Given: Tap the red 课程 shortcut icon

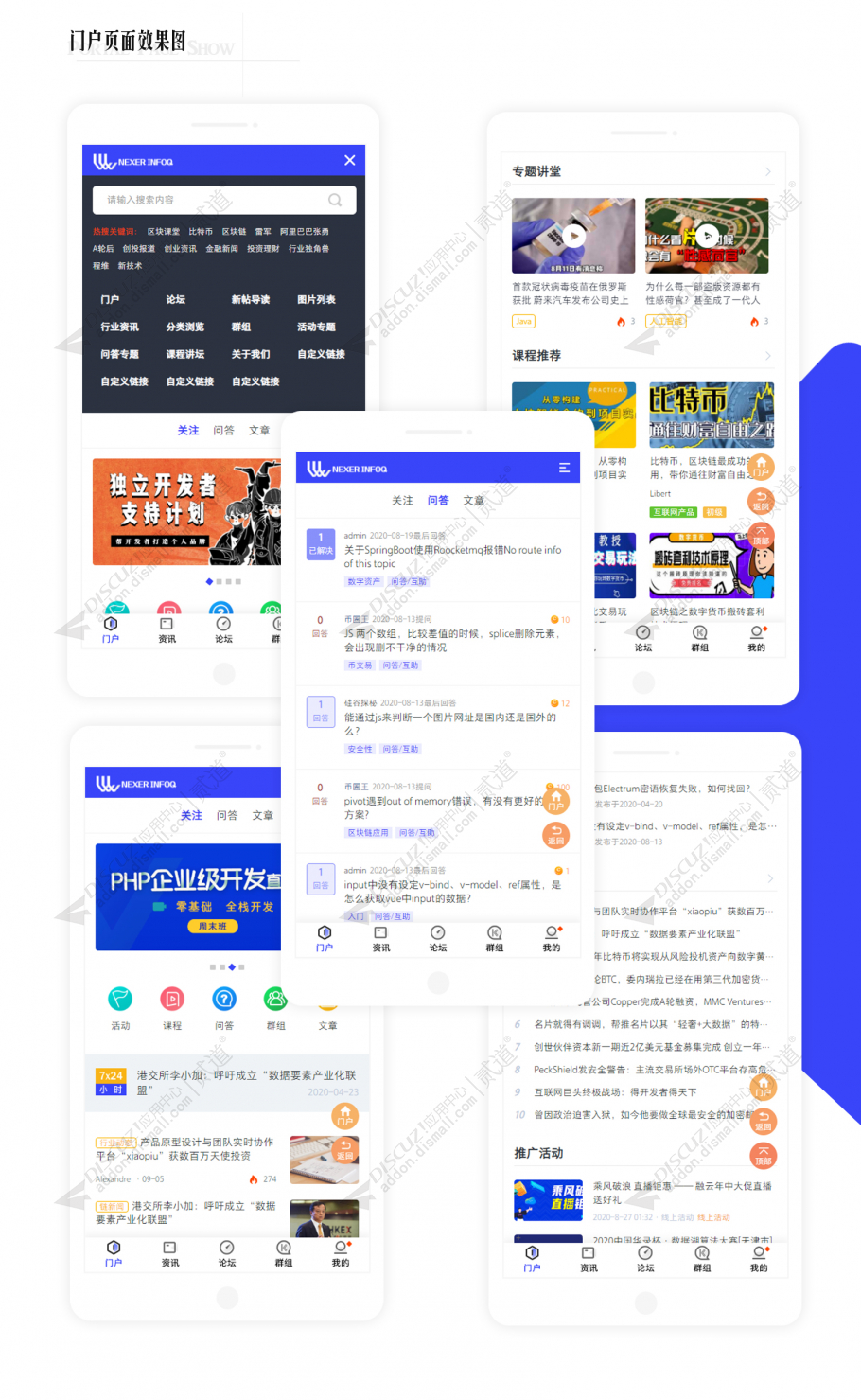Looking at the screenshot, I should [172, 999].
